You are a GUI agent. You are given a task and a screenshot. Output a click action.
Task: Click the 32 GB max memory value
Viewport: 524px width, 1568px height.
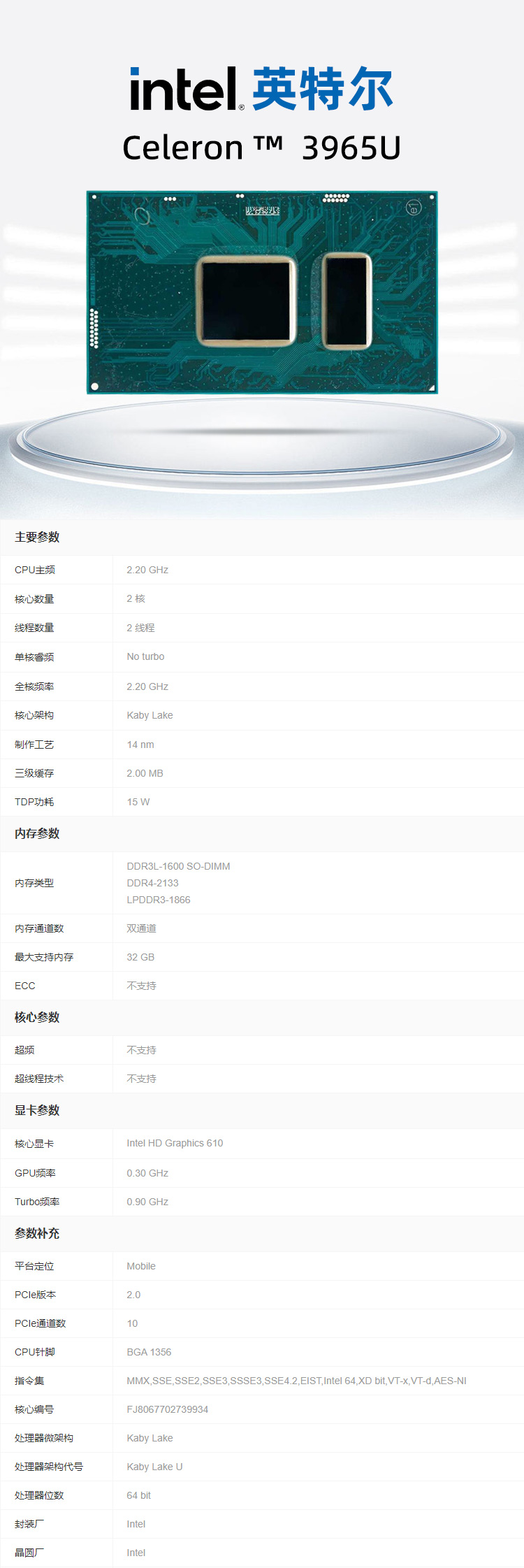140,957
